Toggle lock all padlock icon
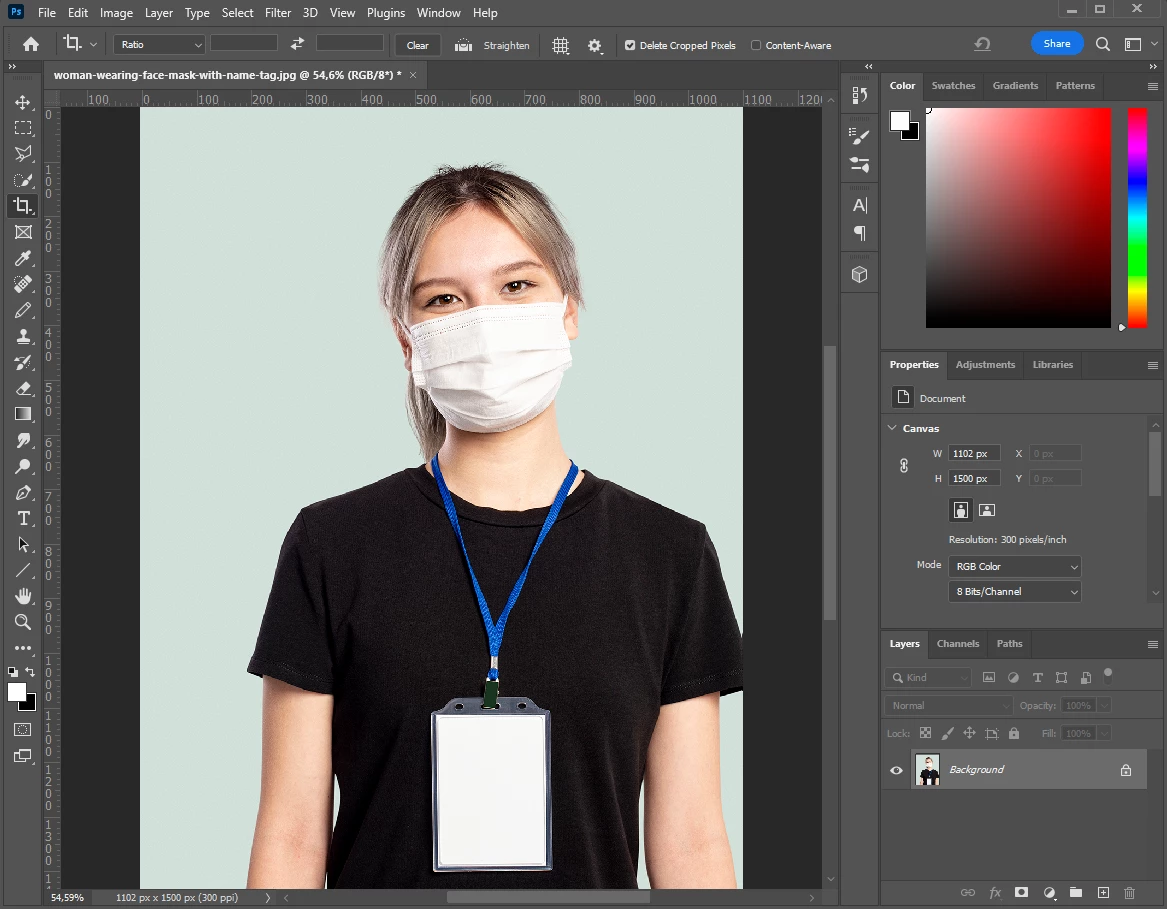Screen dimensions: 1167x909 1014,733
